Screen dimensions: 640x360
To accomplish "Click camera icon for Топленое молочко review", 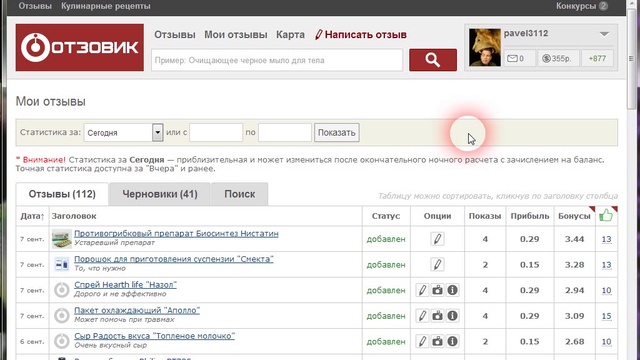I will point(437,341).
